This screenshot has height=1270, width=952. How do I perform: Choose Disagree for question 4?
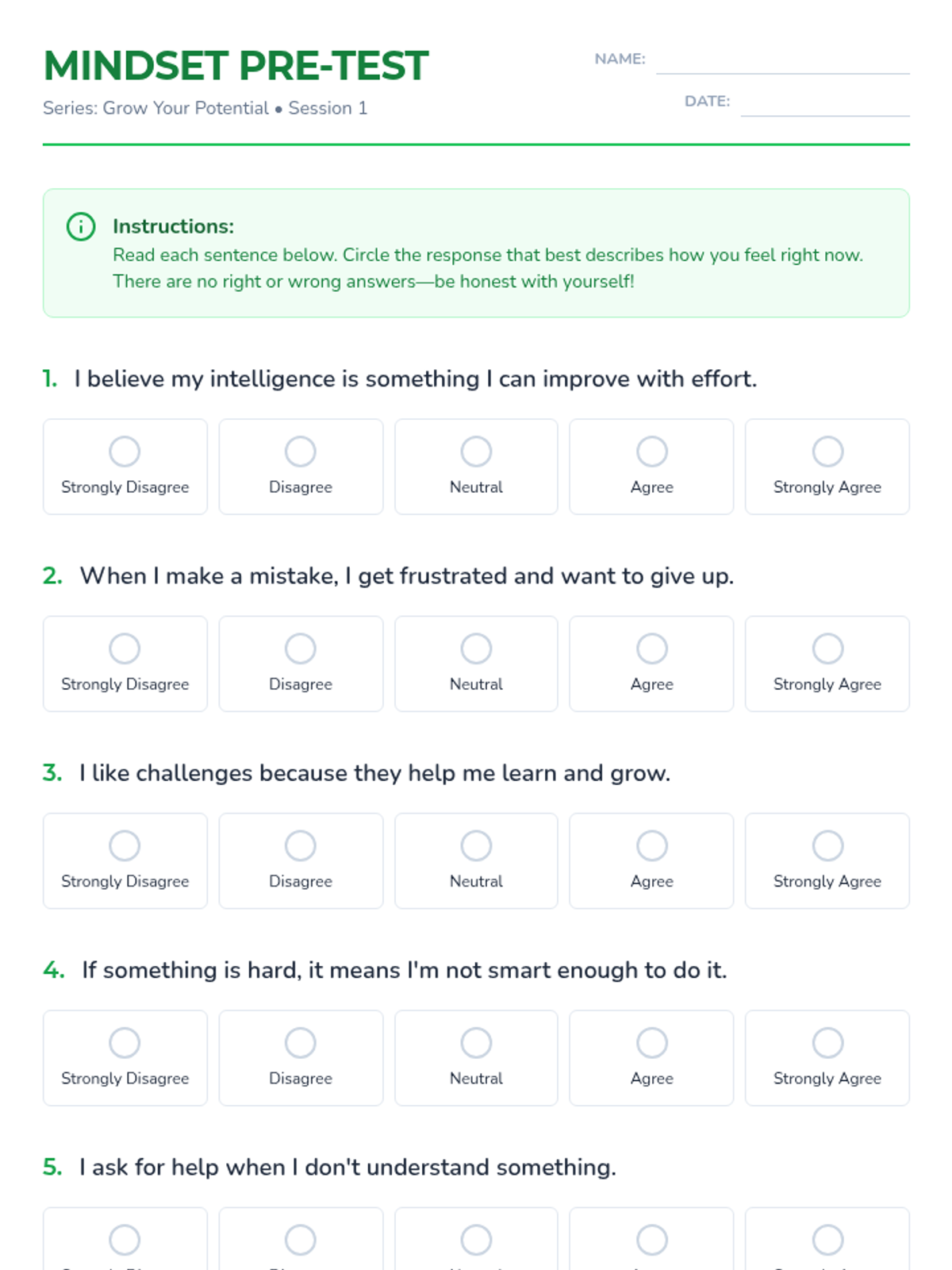[301, 1042]
